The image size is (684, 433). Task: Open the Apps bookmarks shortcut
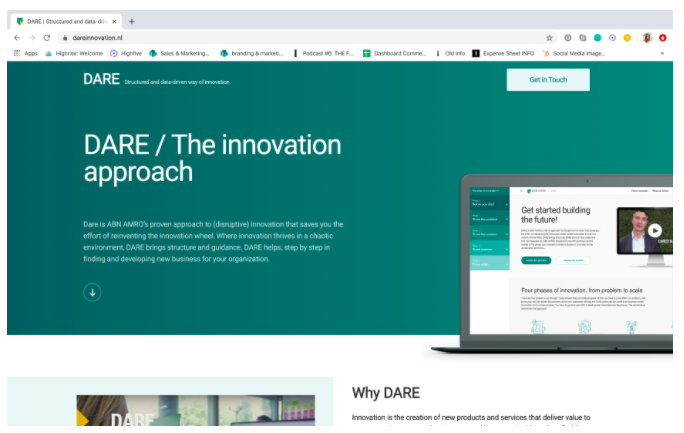26,53
